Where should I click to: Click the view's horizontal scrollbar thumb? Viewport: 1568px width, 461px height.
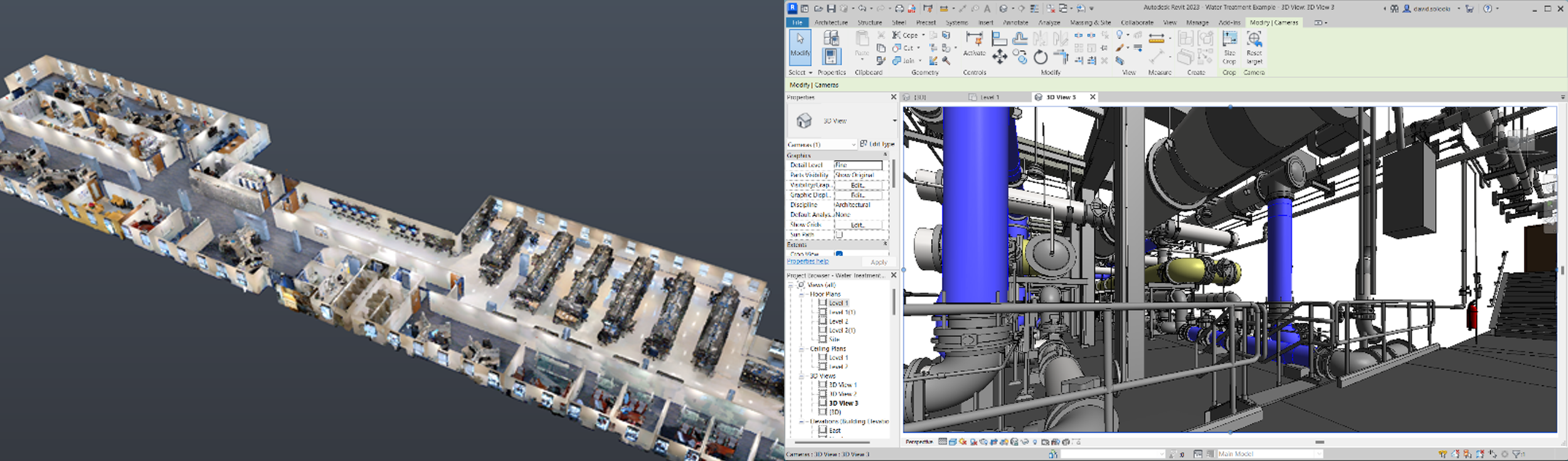1320,442
